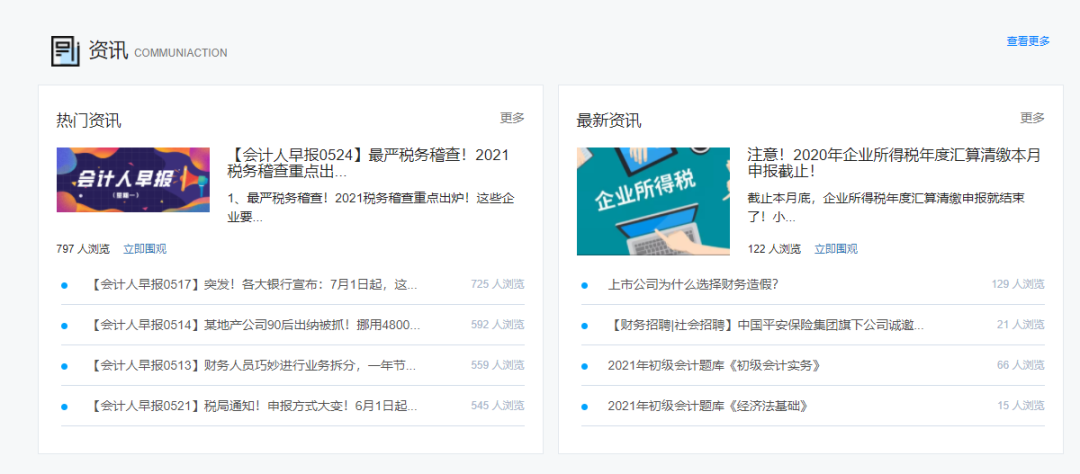Click blue bullet beside 会计人早报0517 item
The height and width of the screenshot is (474, 1080).
pyautogui.click(x=65, y=285)
